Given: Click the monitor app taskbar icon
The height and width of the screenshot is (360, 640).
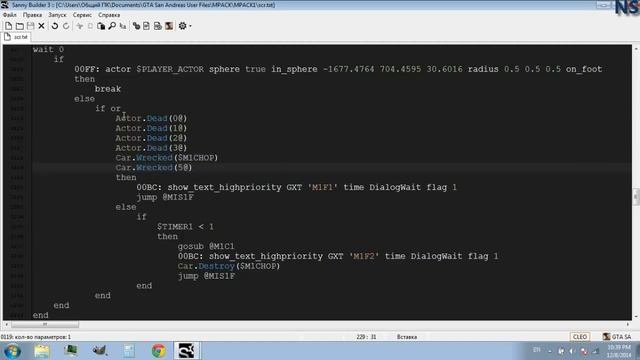Looking at the screenshot, I should 71,351.
